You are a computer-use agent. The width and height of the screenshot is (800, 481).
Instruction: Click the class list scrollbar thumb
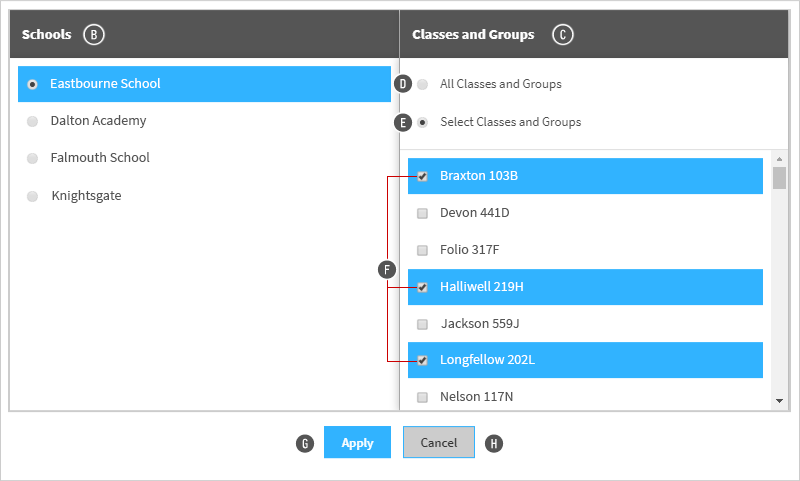coord(779,178)
